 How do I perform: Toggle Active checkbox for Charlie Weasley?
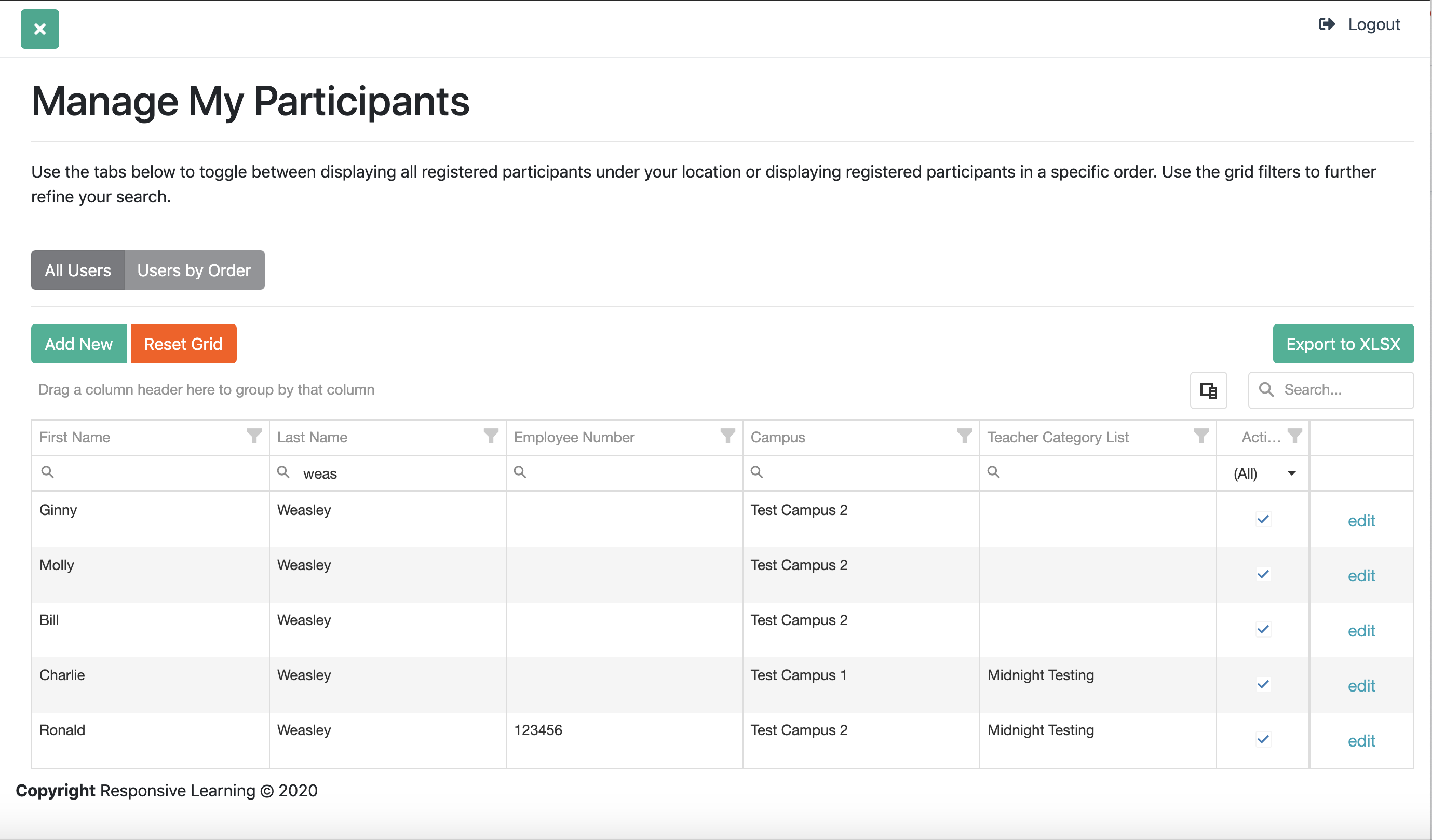tap(1263, 684)
